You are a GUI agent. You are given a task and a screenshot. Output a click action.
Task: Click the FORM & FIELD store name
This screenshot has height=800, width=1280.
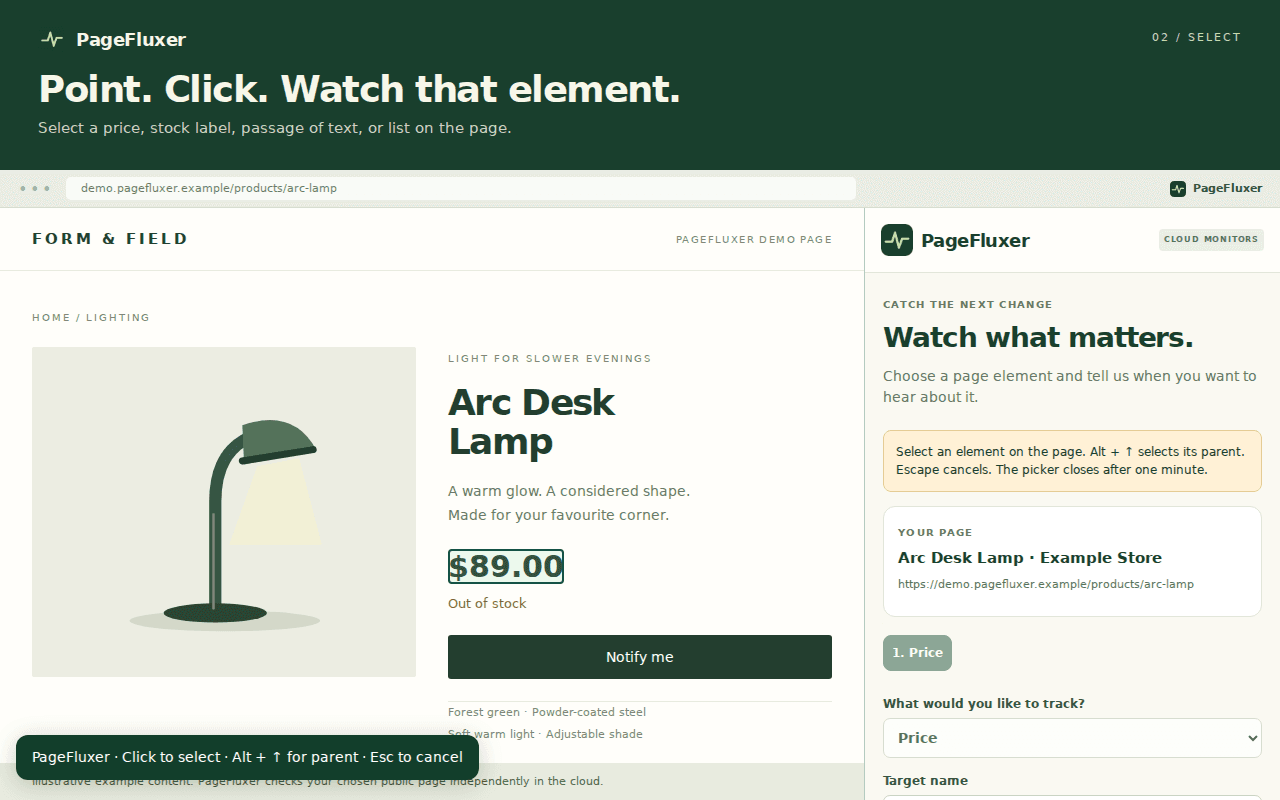point(110,239)
